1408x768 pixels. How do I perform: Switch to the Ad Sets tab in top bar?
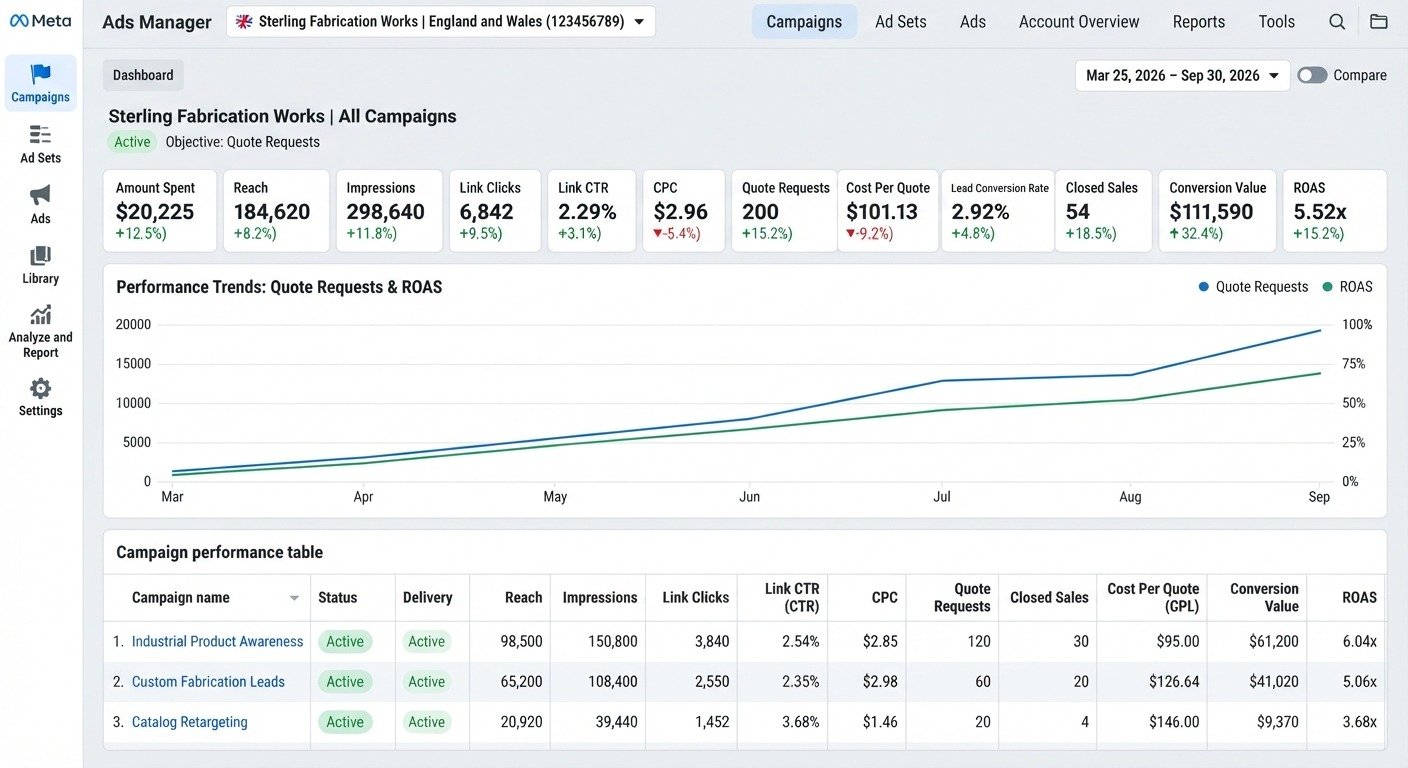tap(900, 22)
